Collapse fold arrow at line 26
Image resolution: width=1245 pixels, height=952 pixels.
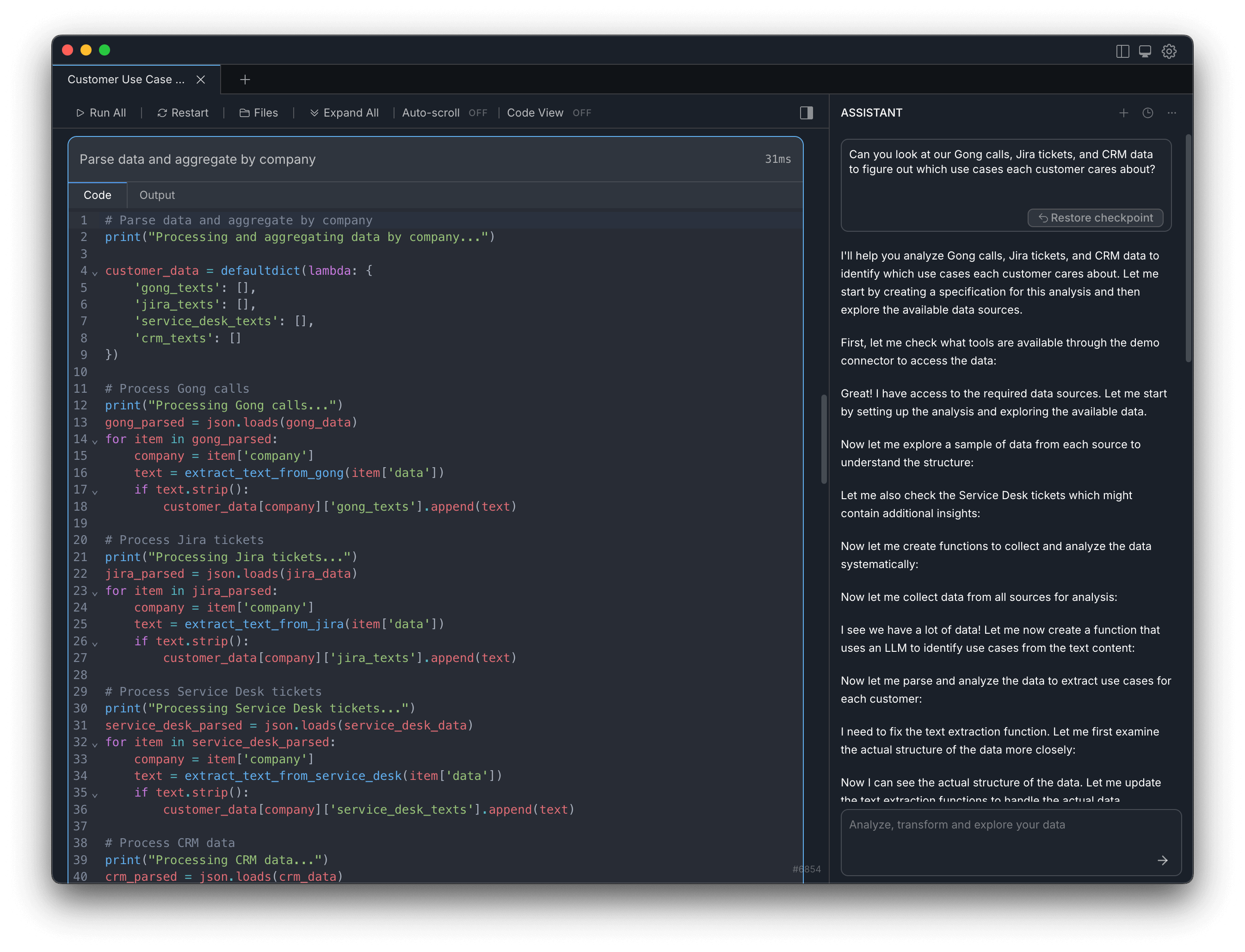click(95, 644)
